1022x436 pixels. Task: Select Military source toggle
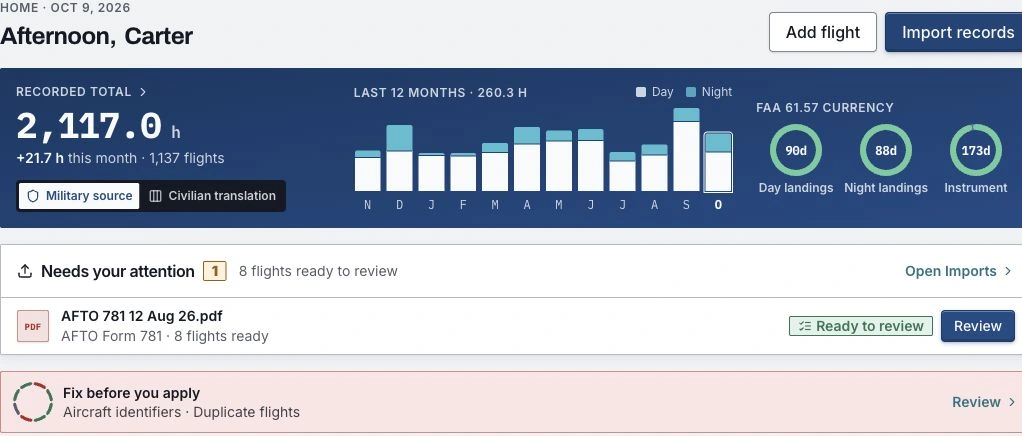tap(79, 196)
